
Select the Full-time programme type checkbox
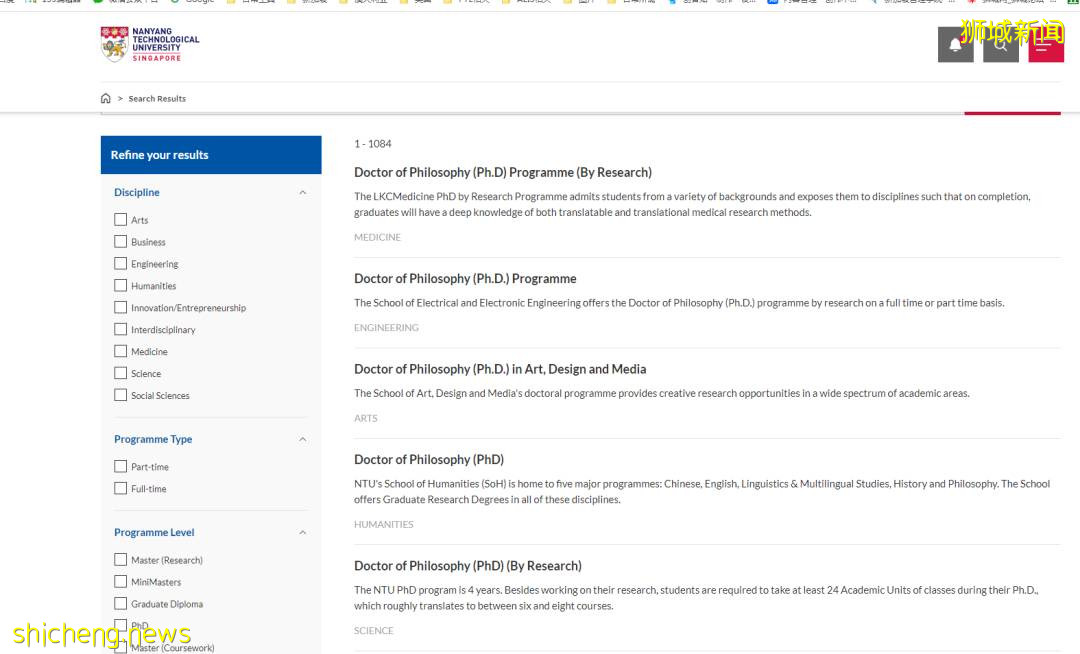tap(121, 489)
